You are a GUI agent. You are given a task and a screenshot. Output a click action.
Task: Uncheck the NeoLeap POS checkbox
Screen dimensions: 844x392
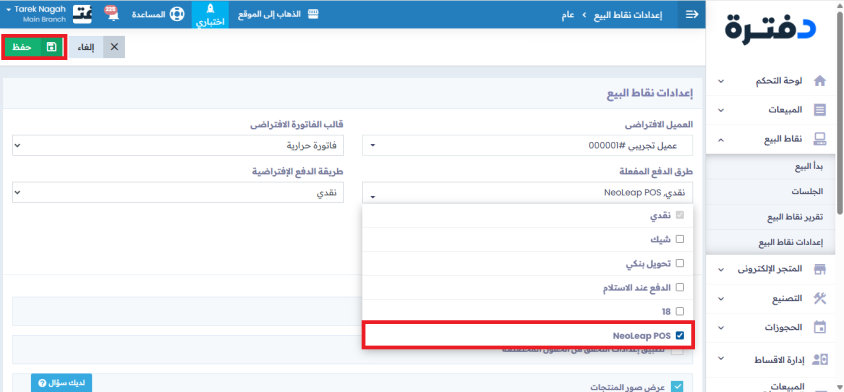(679, 335)
